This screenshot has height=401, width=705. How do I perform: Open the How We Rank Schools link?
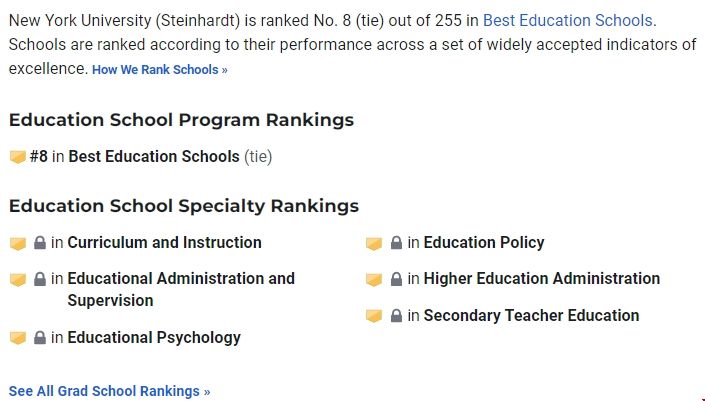(x=160, y=70)
